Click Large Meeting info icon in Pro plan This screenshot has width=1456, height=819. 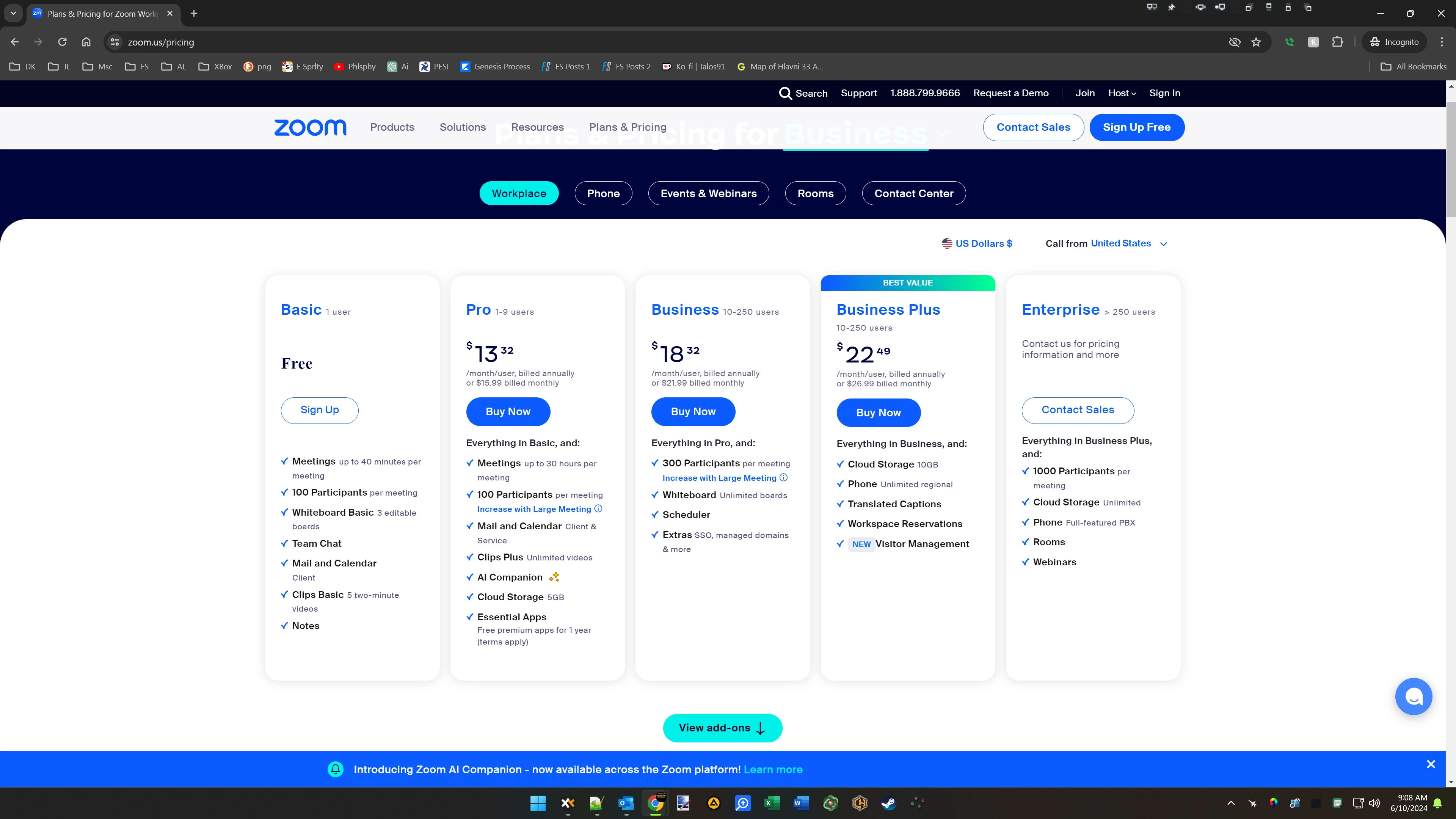click(x=599, y=509)
